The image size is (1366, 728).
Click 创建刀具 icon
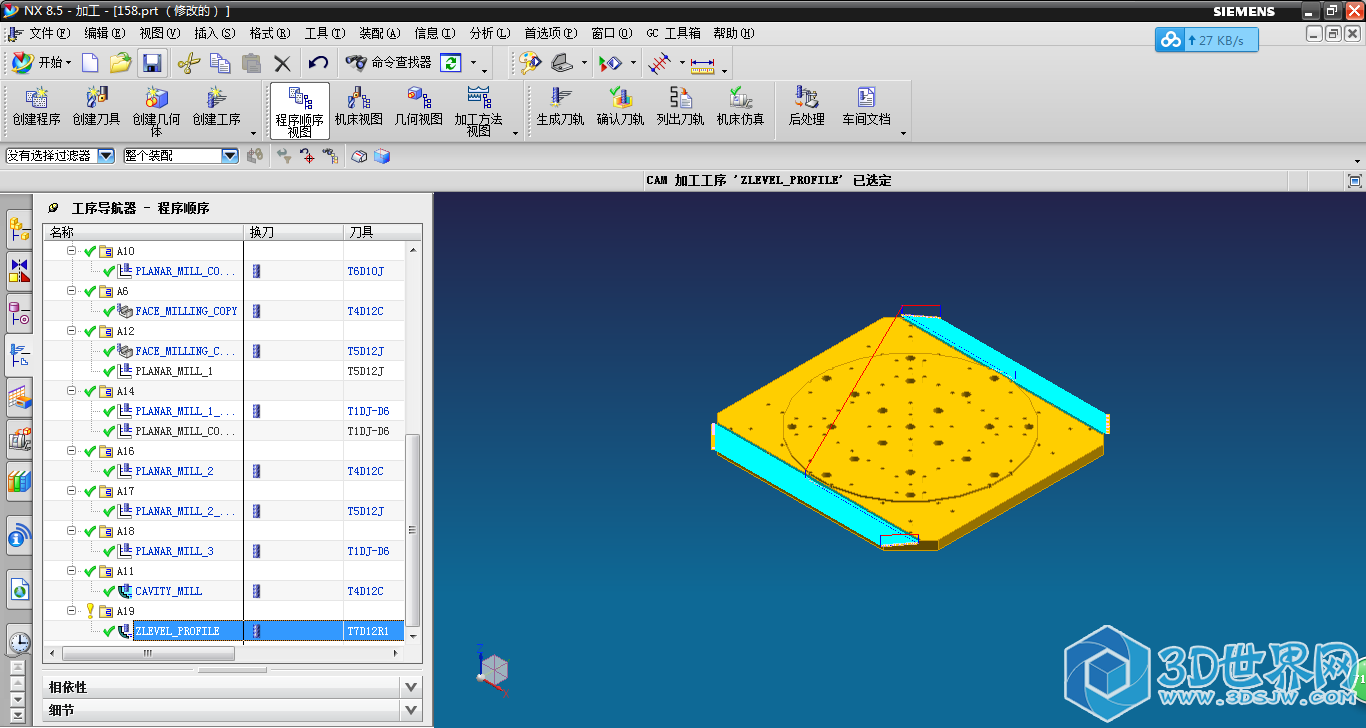coord(96,106)
